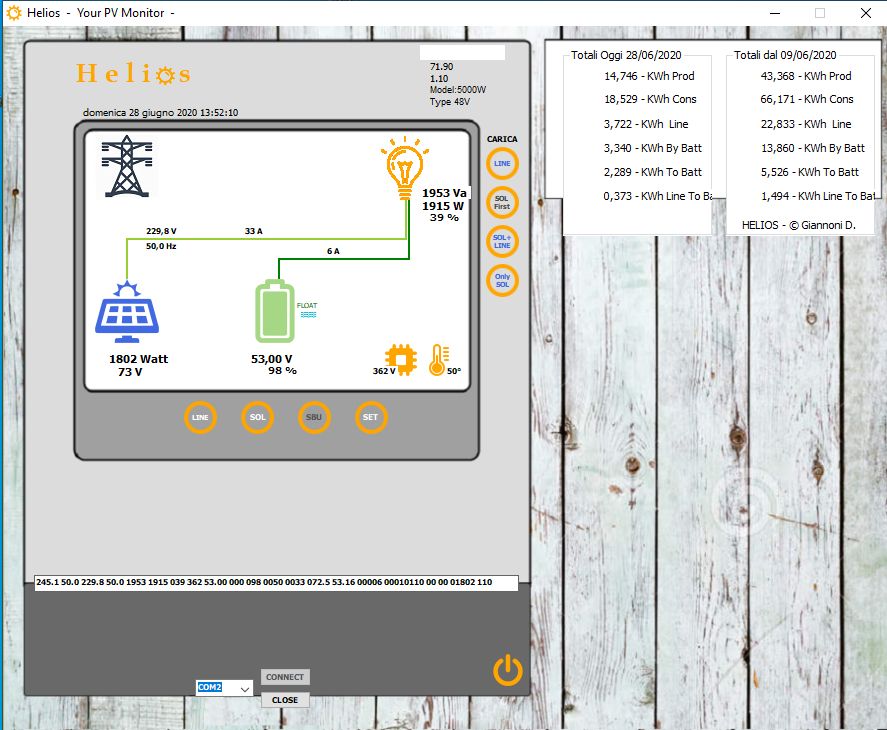The image size is (887, 730).
Task: Click the raw serial data text field
Action: [276, 582]
